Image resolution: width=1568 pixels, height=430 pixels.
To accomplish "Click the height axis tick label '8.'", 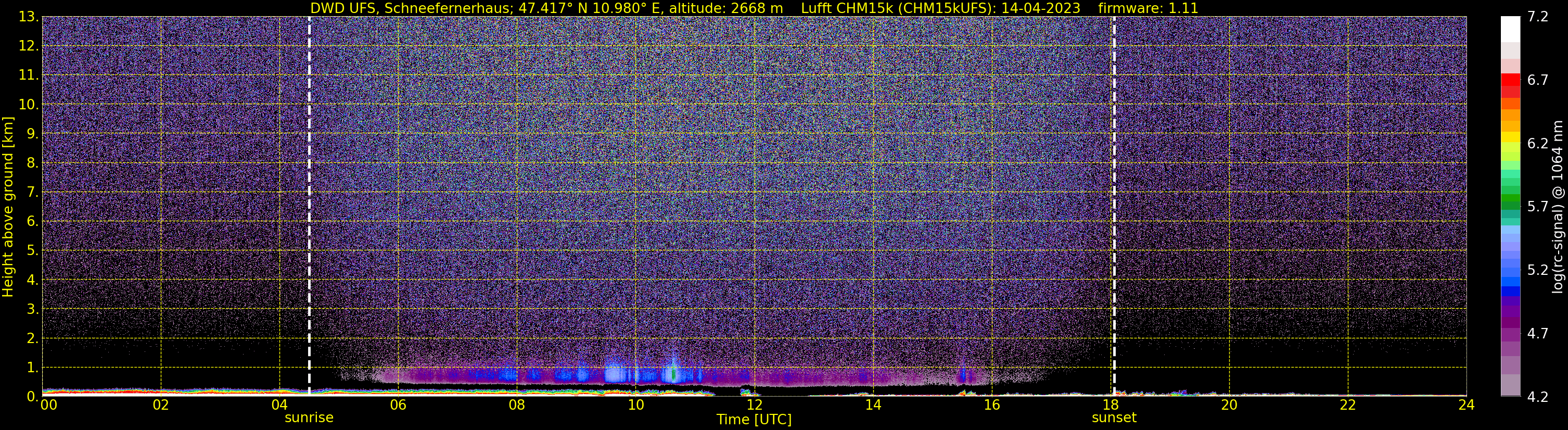I will tap(33, 162).
